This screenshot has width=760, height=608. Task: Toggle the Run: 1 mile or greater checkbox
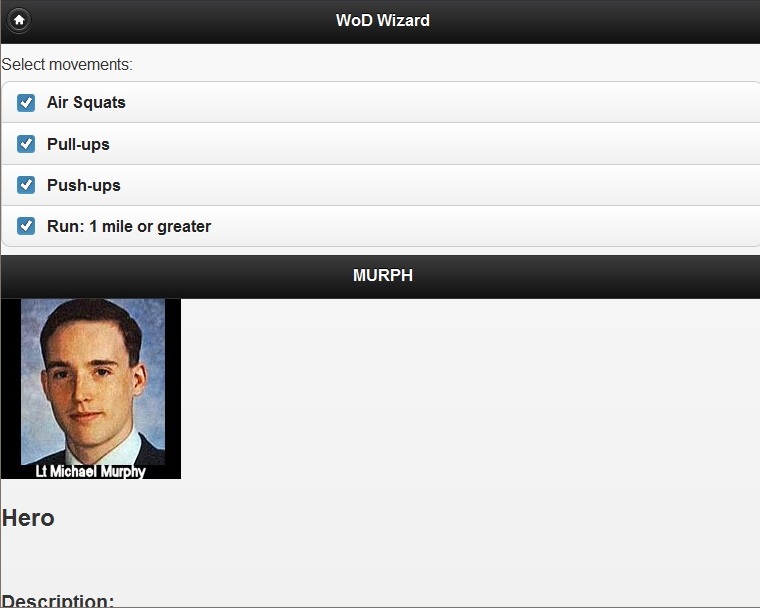381,226
